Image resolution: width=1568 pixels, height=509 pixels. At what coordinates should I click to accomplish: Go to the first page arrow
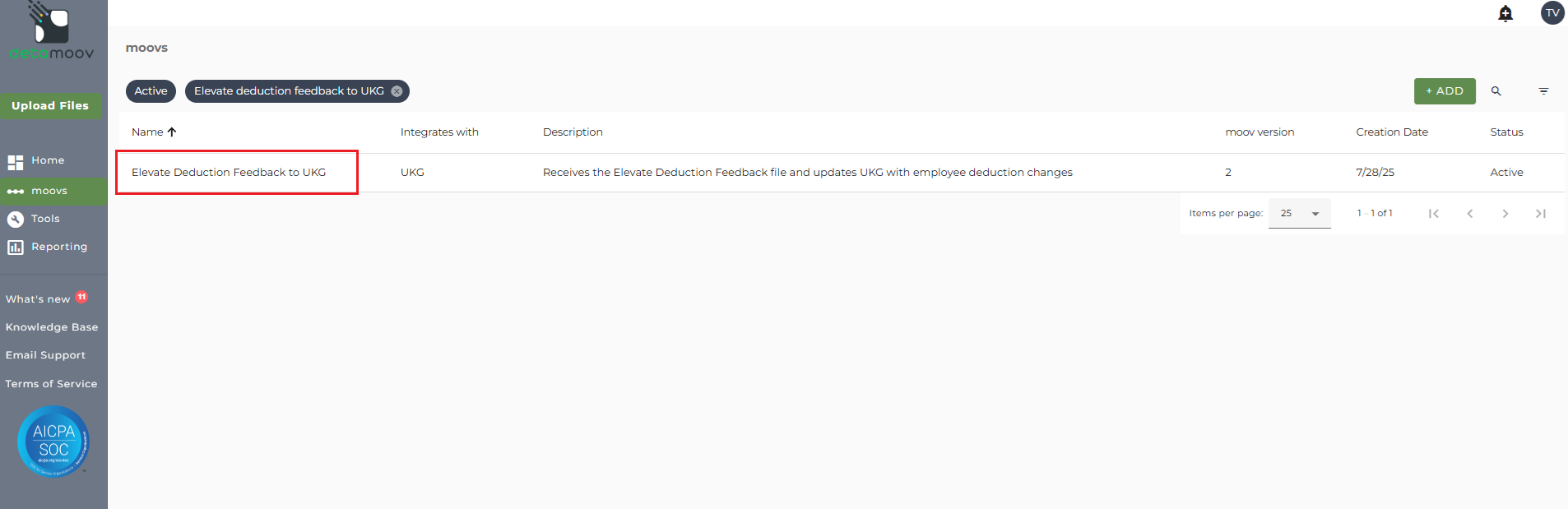point(1434,214)
